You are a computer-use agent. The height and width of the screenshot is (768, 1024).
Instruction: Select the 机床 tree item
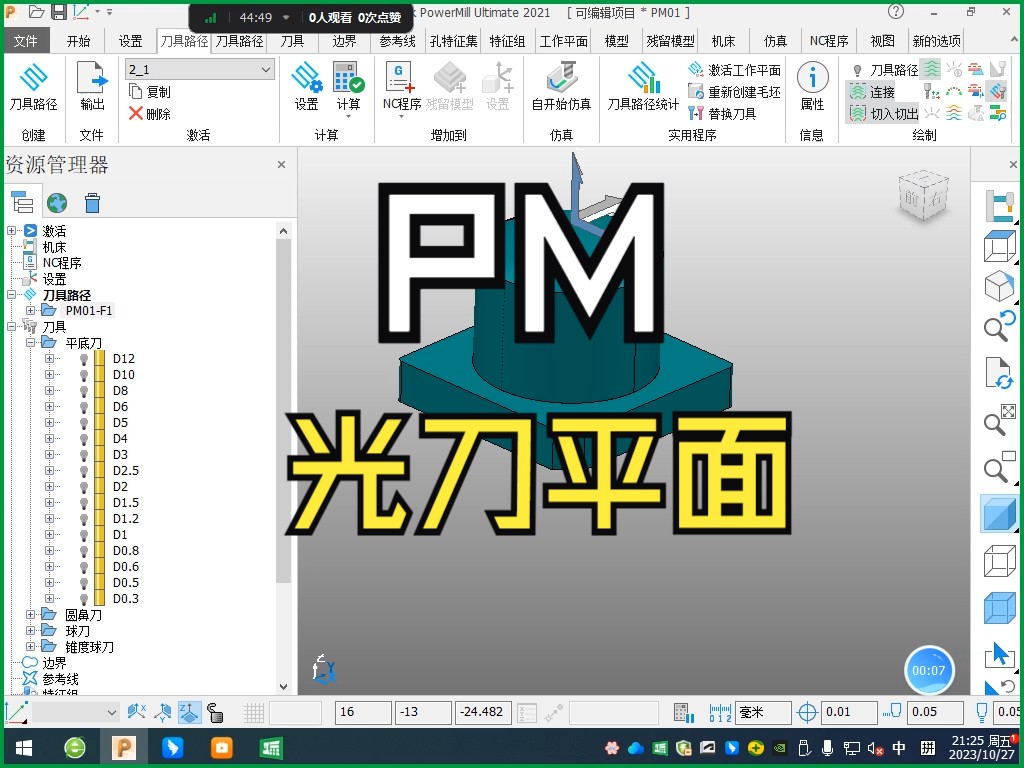pos(54,247)
